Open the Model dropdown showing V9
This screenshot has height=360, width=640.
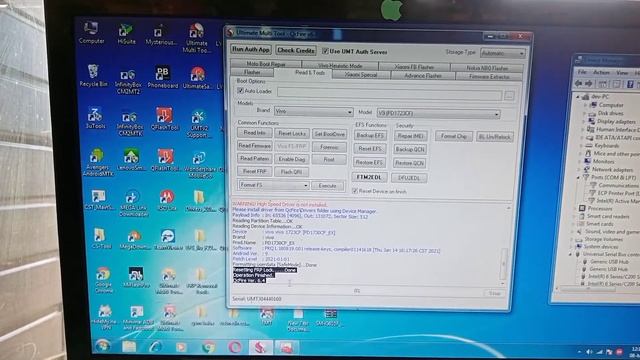pyautogui.click(x=438, y=113)
